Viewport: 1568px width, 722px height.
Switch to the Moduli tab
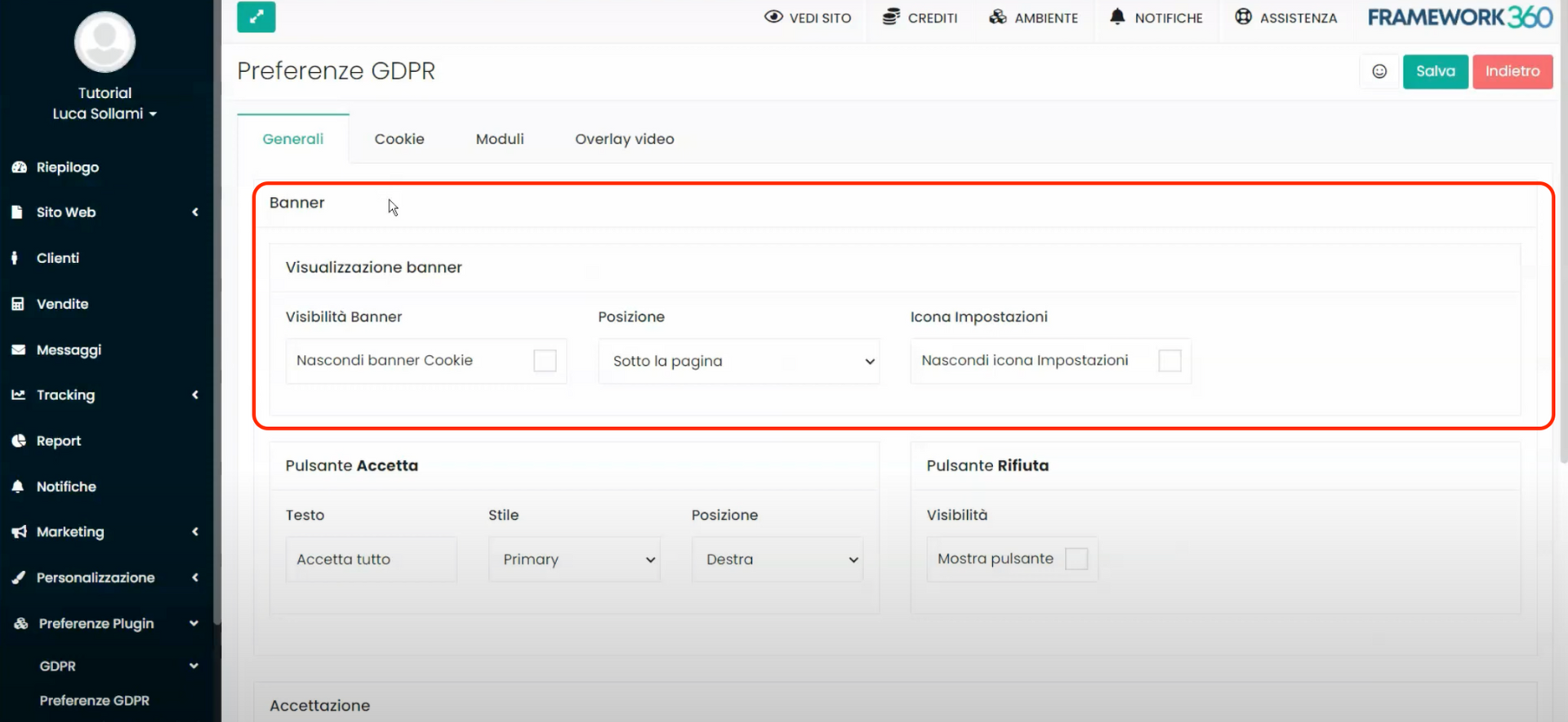pos(500,139)
